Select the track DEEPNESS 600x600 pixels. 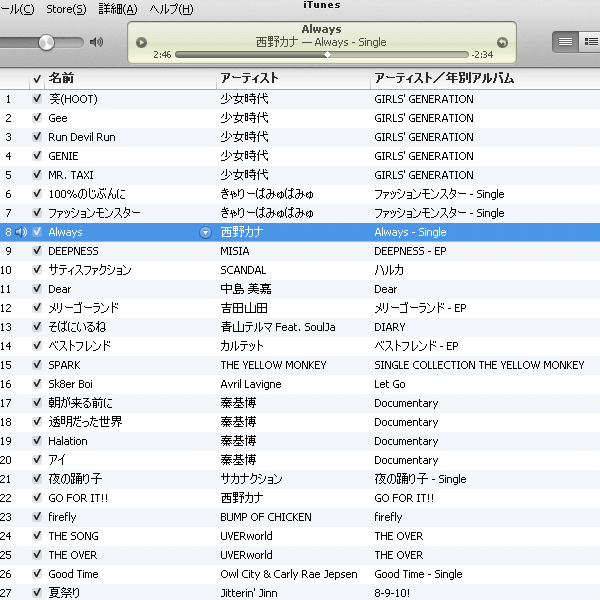(x=73, y=251)
